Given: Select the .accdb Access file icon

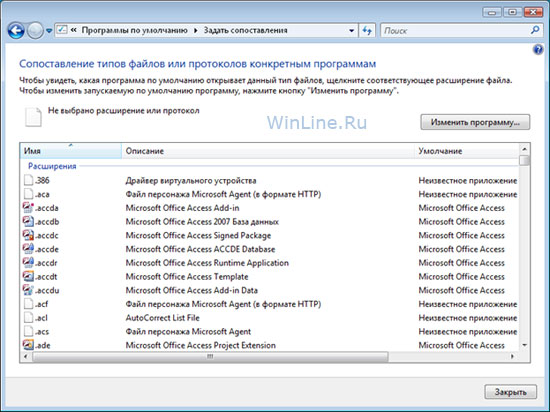Looking at the screenshot, I should pyautogui.click(x=28, y=222).
